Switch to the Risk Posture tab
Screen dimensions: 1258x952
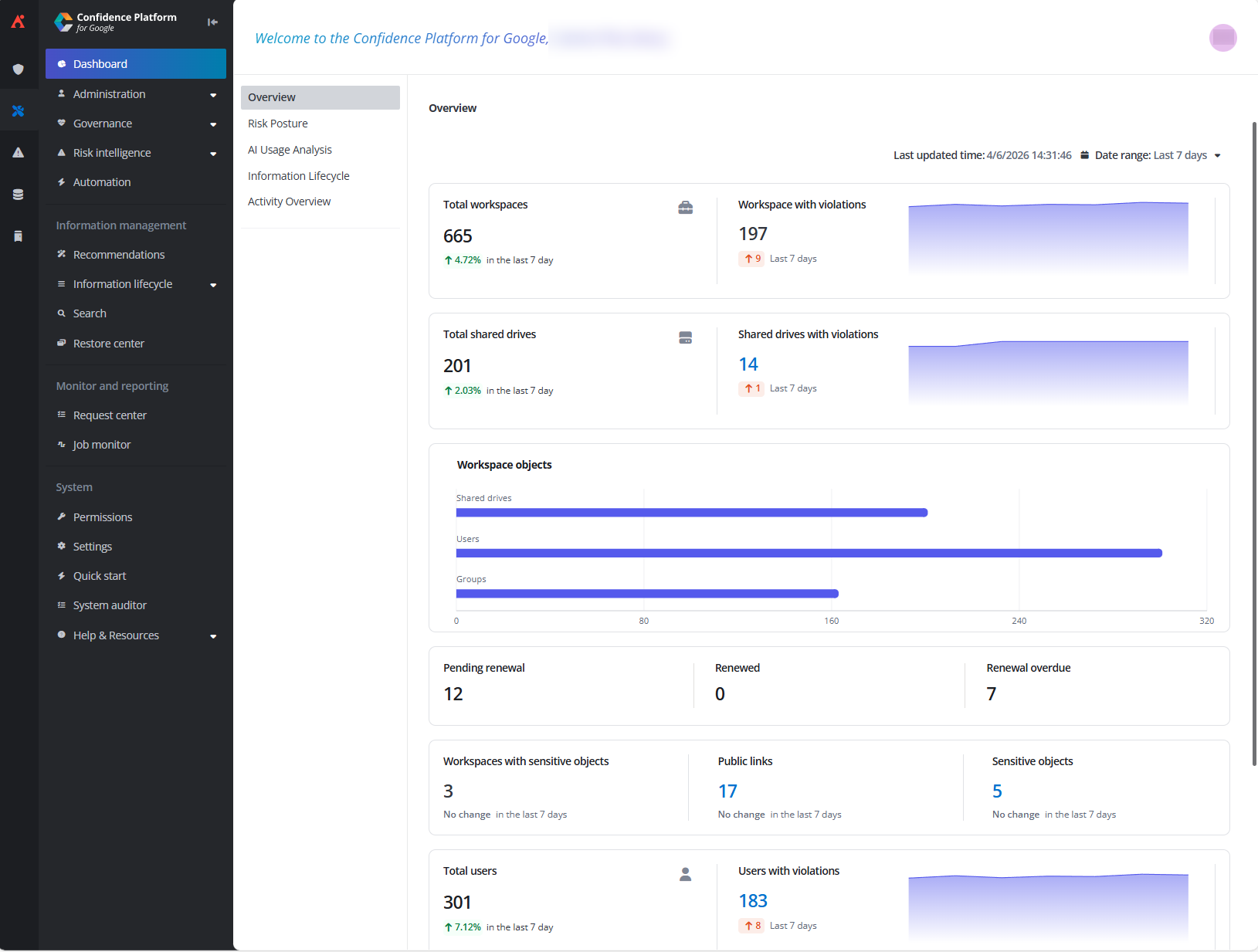point(278,124)
